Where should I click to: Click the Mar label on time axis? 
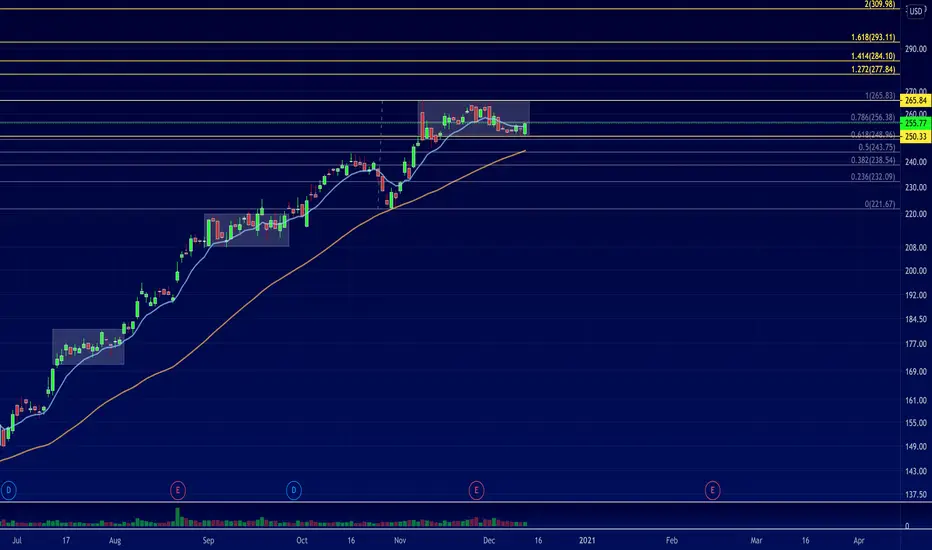point(756,540)
